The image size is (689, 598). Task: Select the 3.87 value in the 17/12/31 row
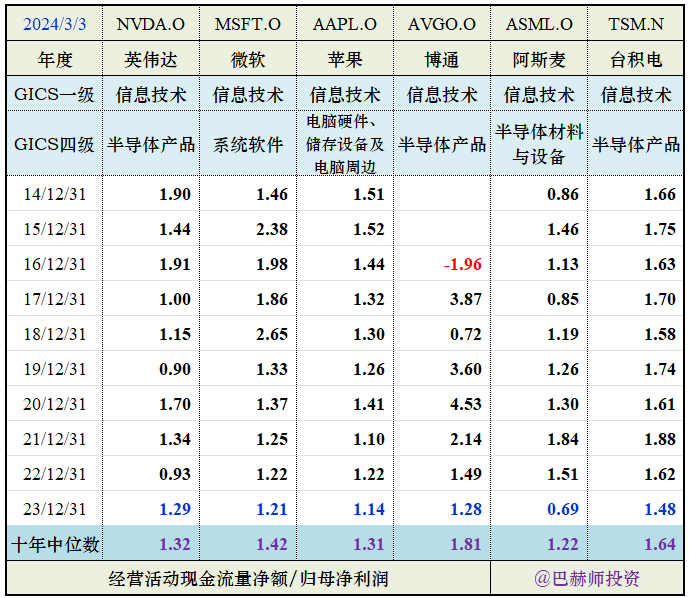(x=466, y=299)
